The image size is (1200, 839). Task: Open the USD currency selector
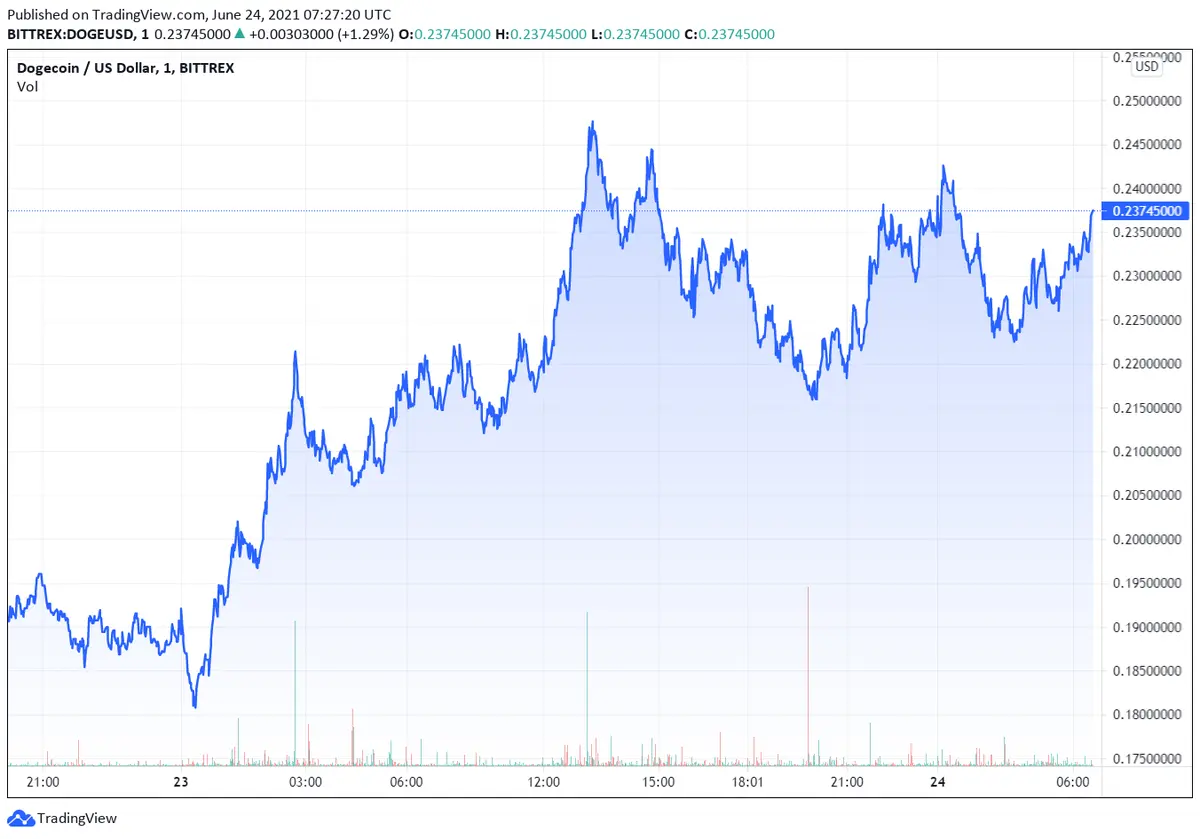[1146, 66]
